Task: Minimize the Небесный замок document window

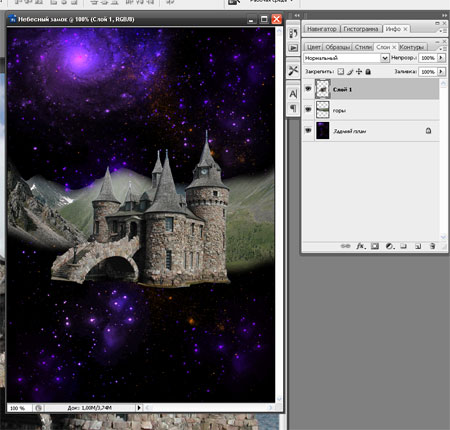Action: [x=251, y=19]
